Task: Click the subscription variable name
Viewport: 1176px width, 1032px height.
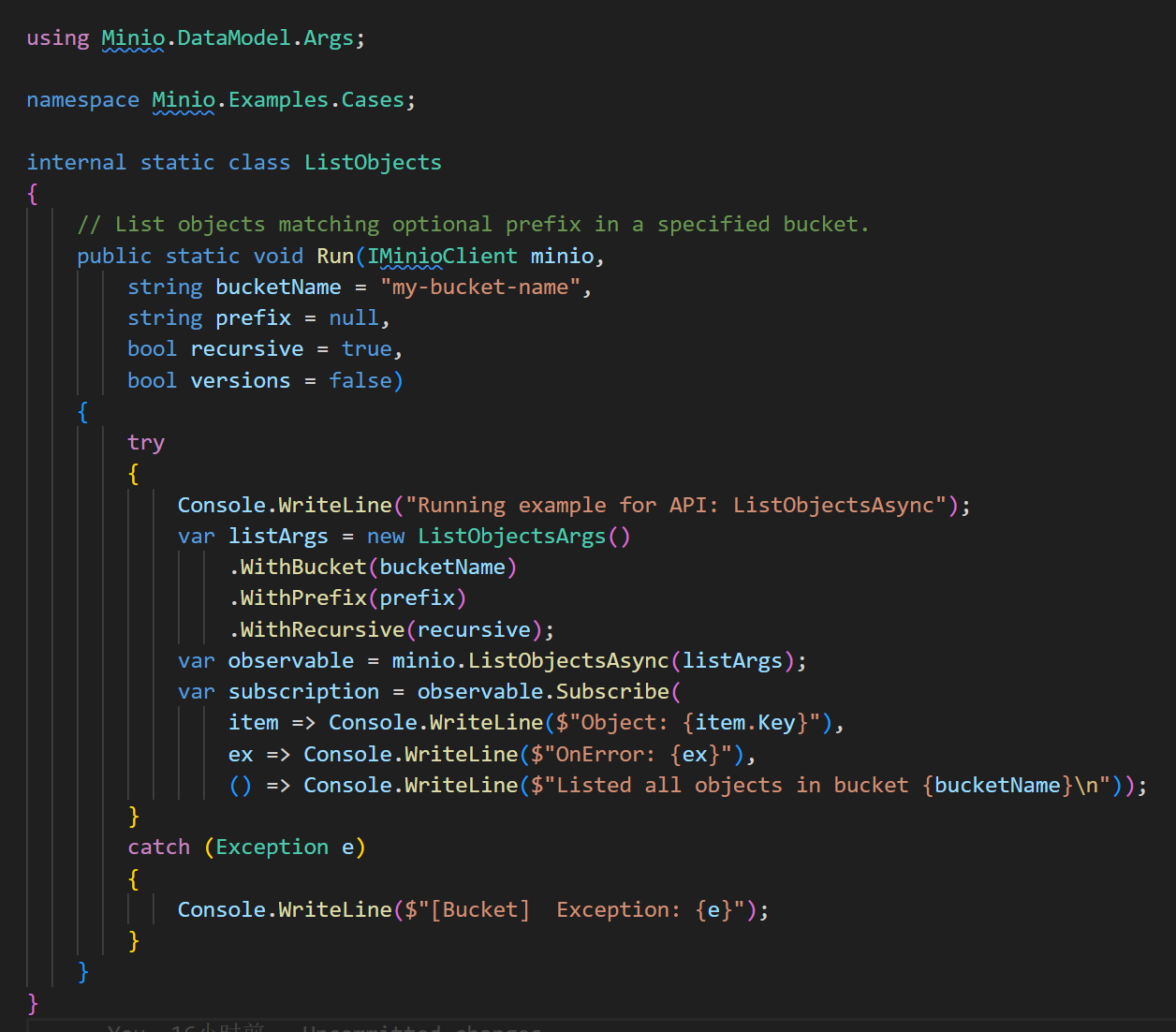Action: pos(302,691)
